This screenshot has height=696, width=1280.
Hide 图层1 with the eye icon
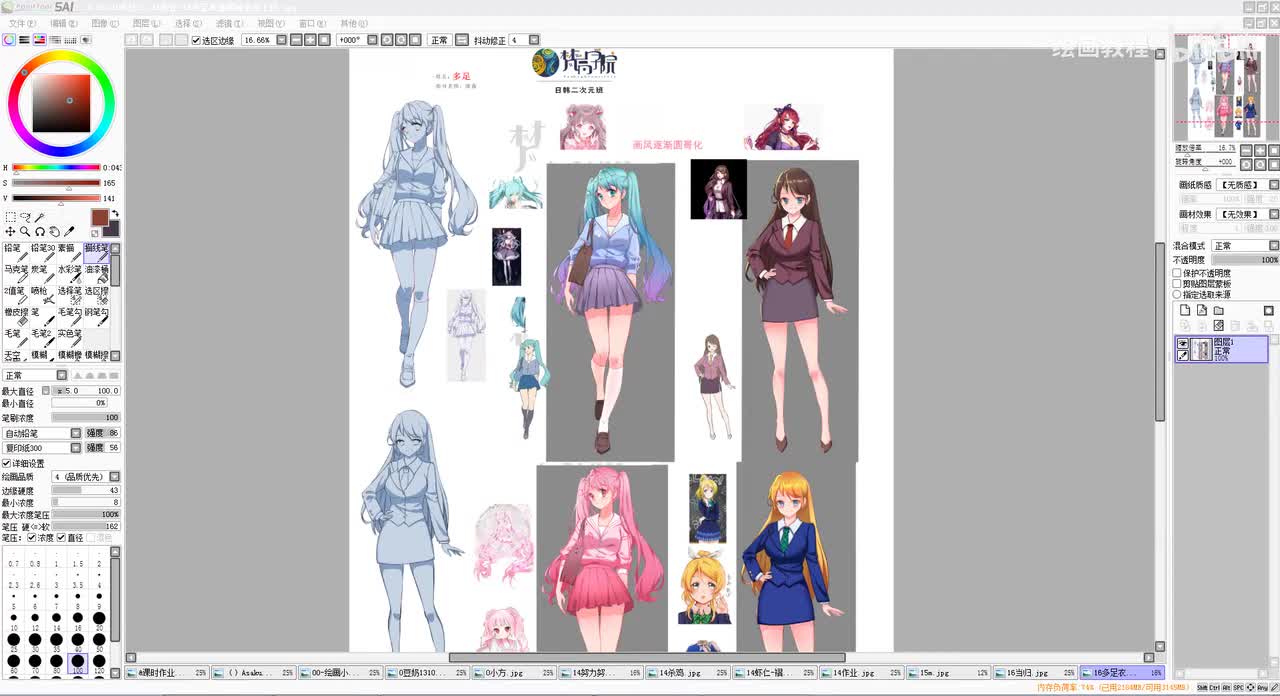[1183, 344]
